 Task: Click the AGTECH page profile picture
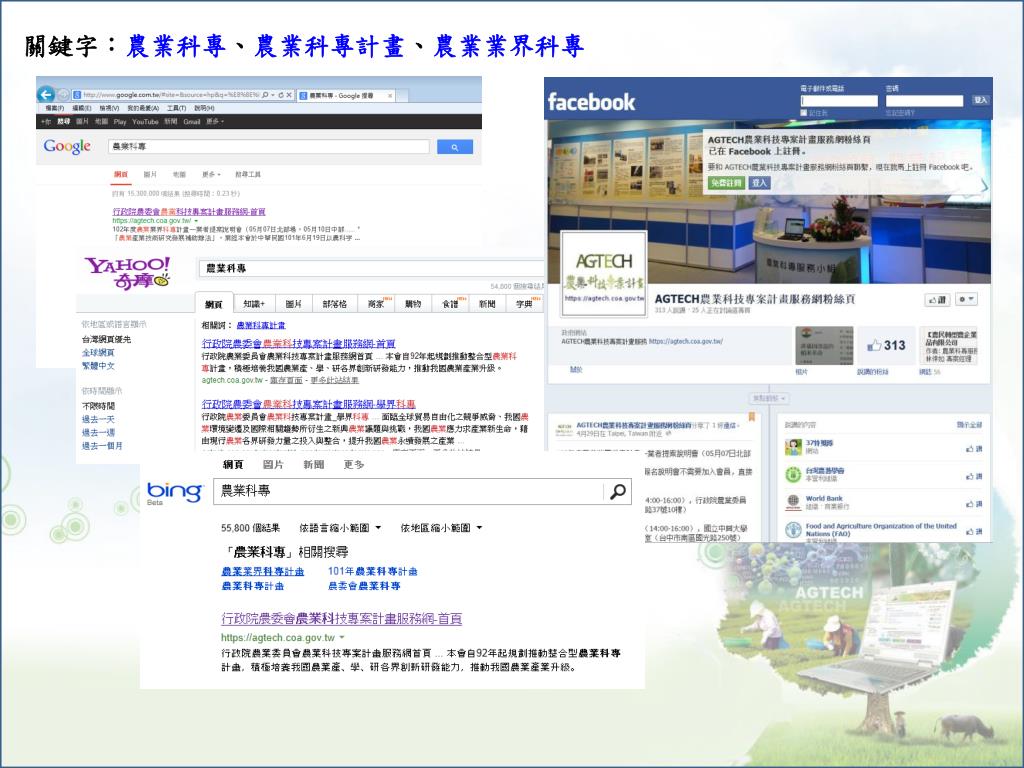coord(604,274)
